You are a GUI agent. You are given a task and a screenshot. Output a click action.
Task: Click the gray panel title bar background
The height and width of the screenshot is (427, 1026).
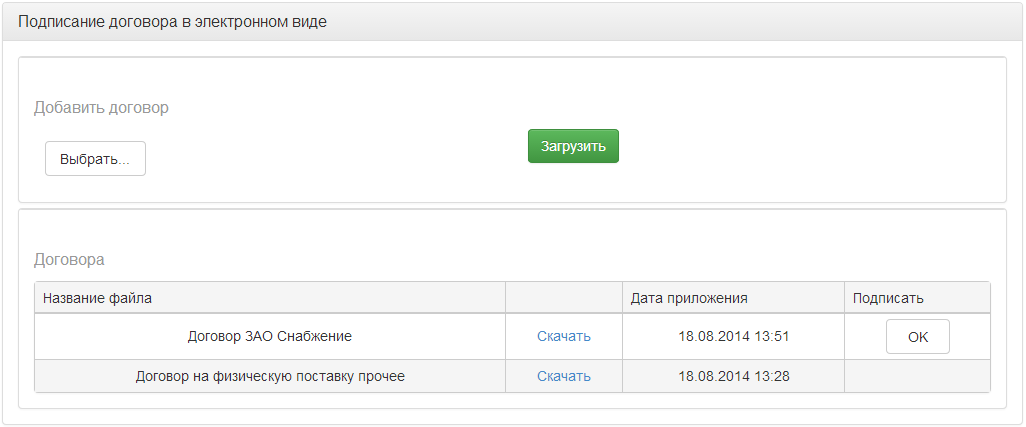point(654,22)
